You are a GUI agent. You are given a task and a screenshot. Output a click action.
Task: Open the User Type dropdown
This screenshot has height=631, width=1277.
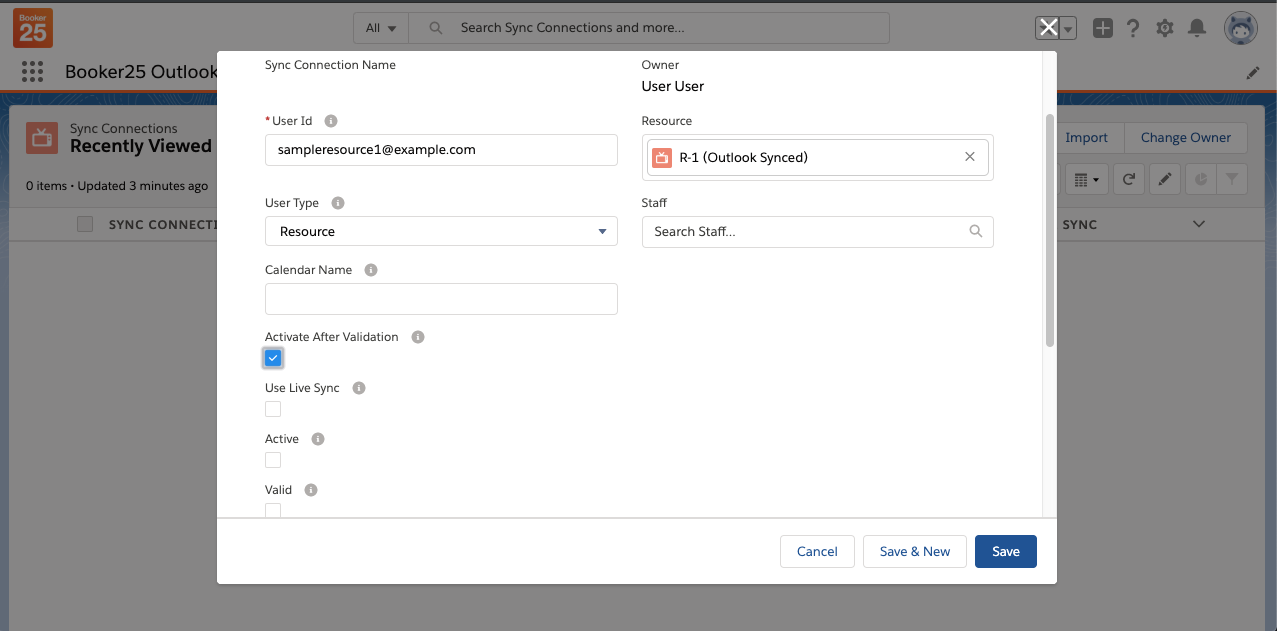point(441,232)
